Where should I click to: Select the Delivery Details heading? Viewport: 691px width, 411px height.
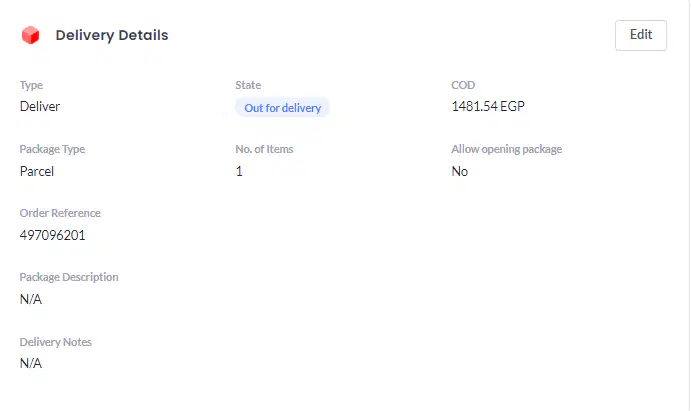(x=112, y=35)
